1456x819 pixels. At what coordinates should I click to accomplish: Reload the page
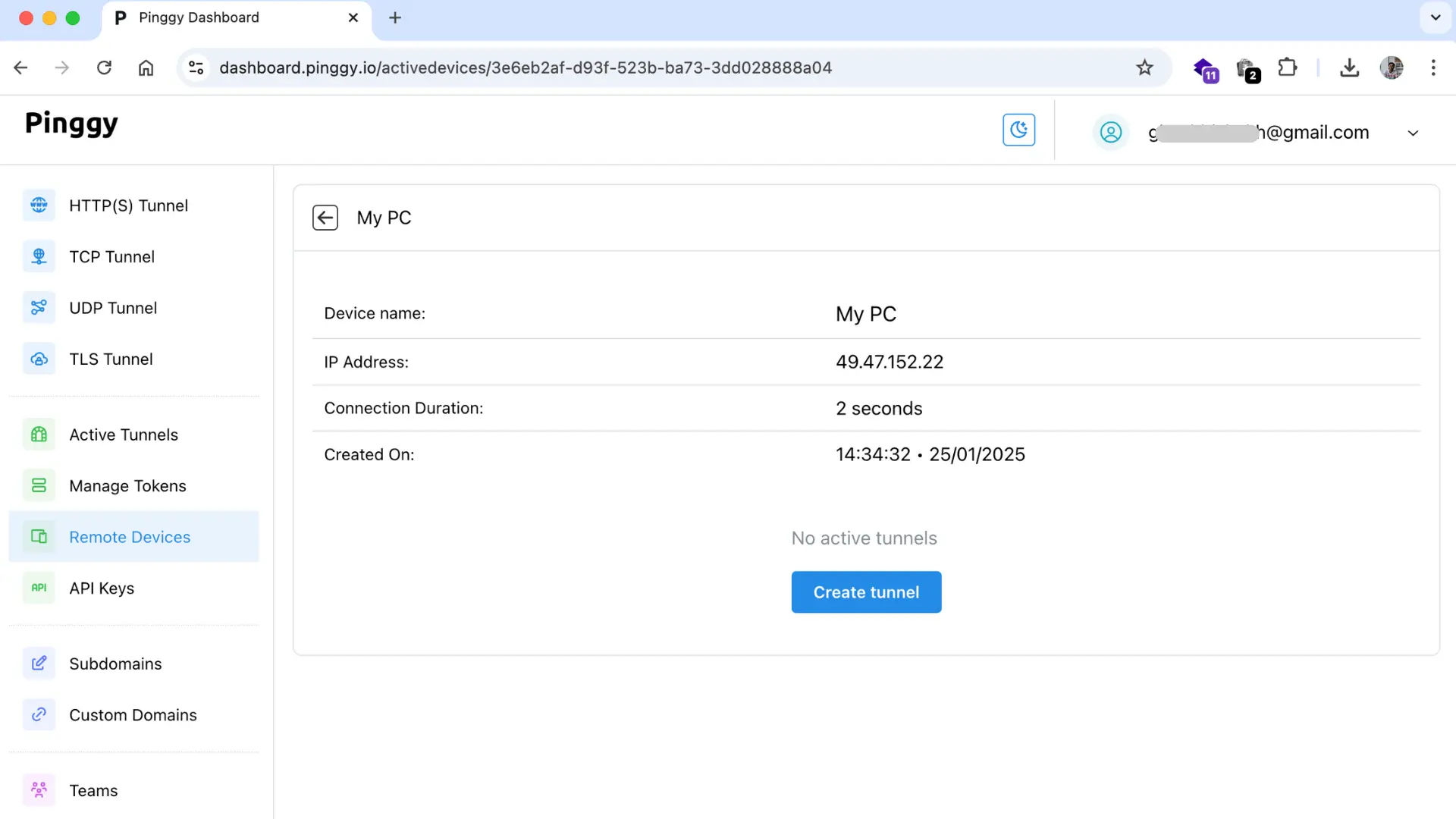pyautogui.click(x=104, y=67)
